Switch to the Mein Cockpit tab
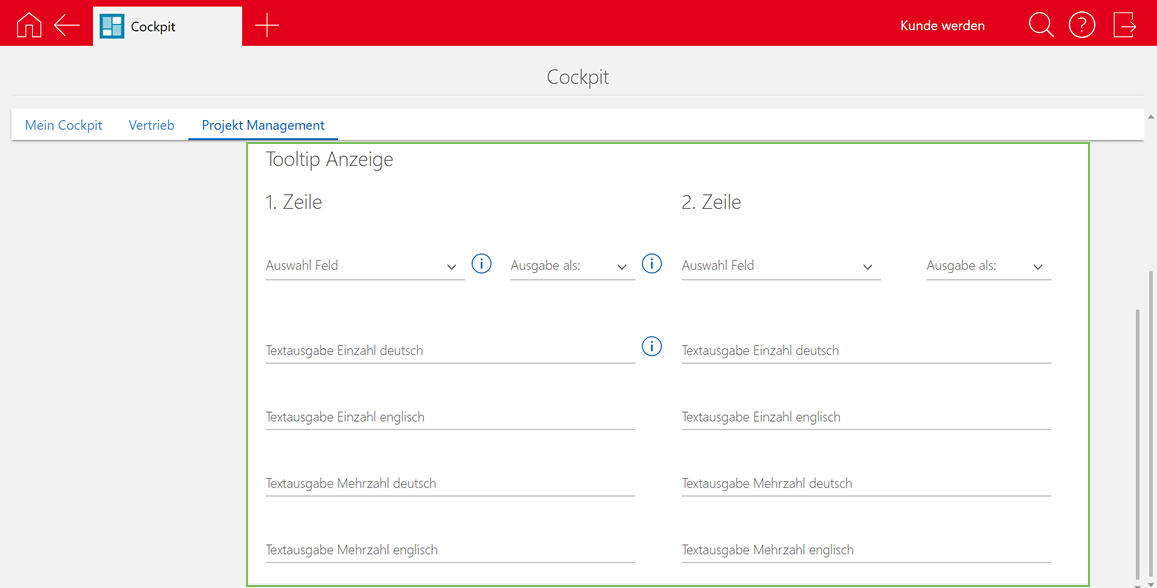The width and height of the screenshot is (1157, 588). coord(63,124)
